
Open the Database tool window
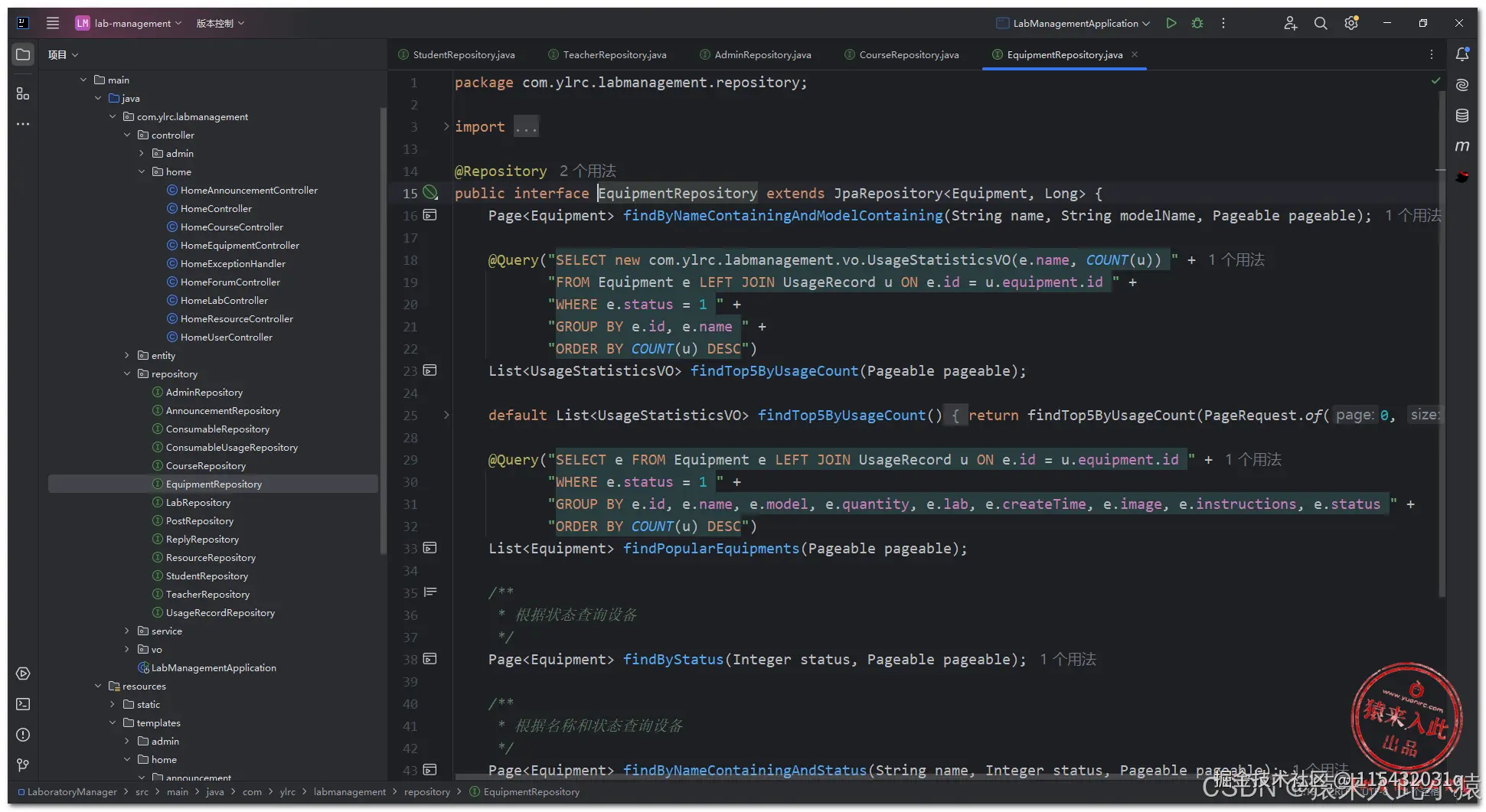pos(1462,116)
